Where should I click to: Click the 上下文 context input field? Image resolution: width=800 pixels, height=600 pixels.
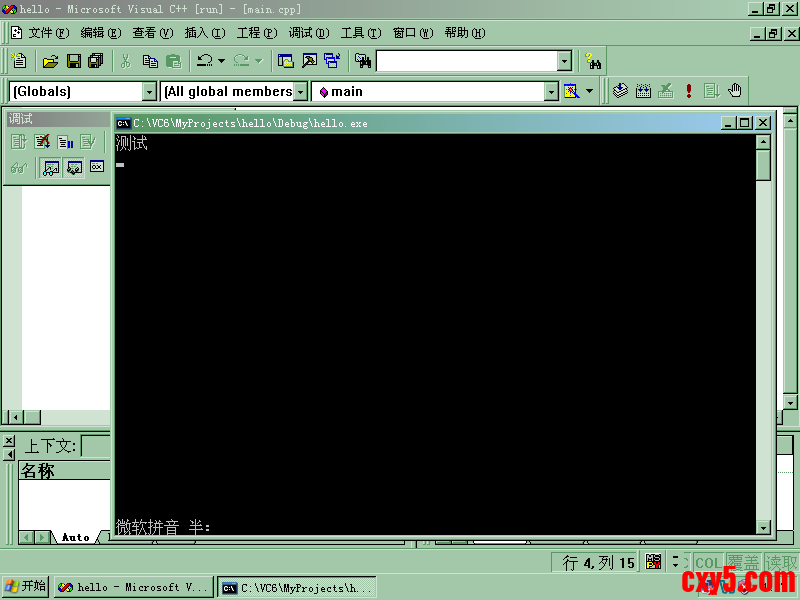point(96,447)
